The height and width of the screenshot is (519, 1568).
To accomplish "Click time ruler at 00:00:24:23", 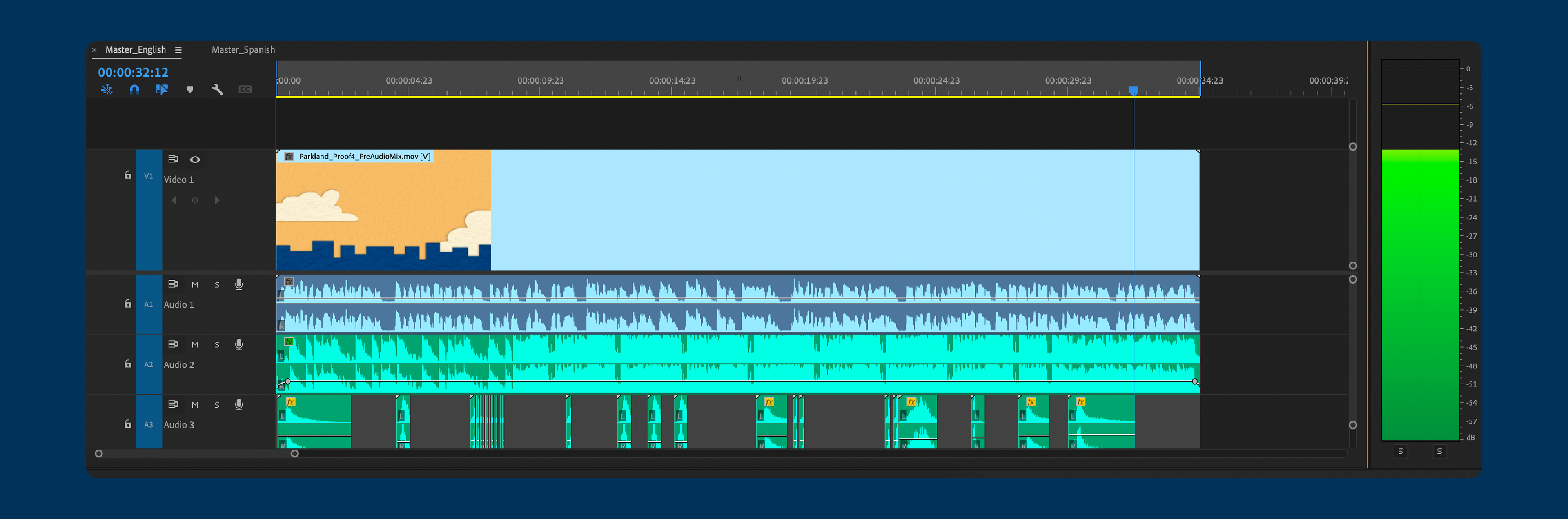I will (x=936, y=81).
